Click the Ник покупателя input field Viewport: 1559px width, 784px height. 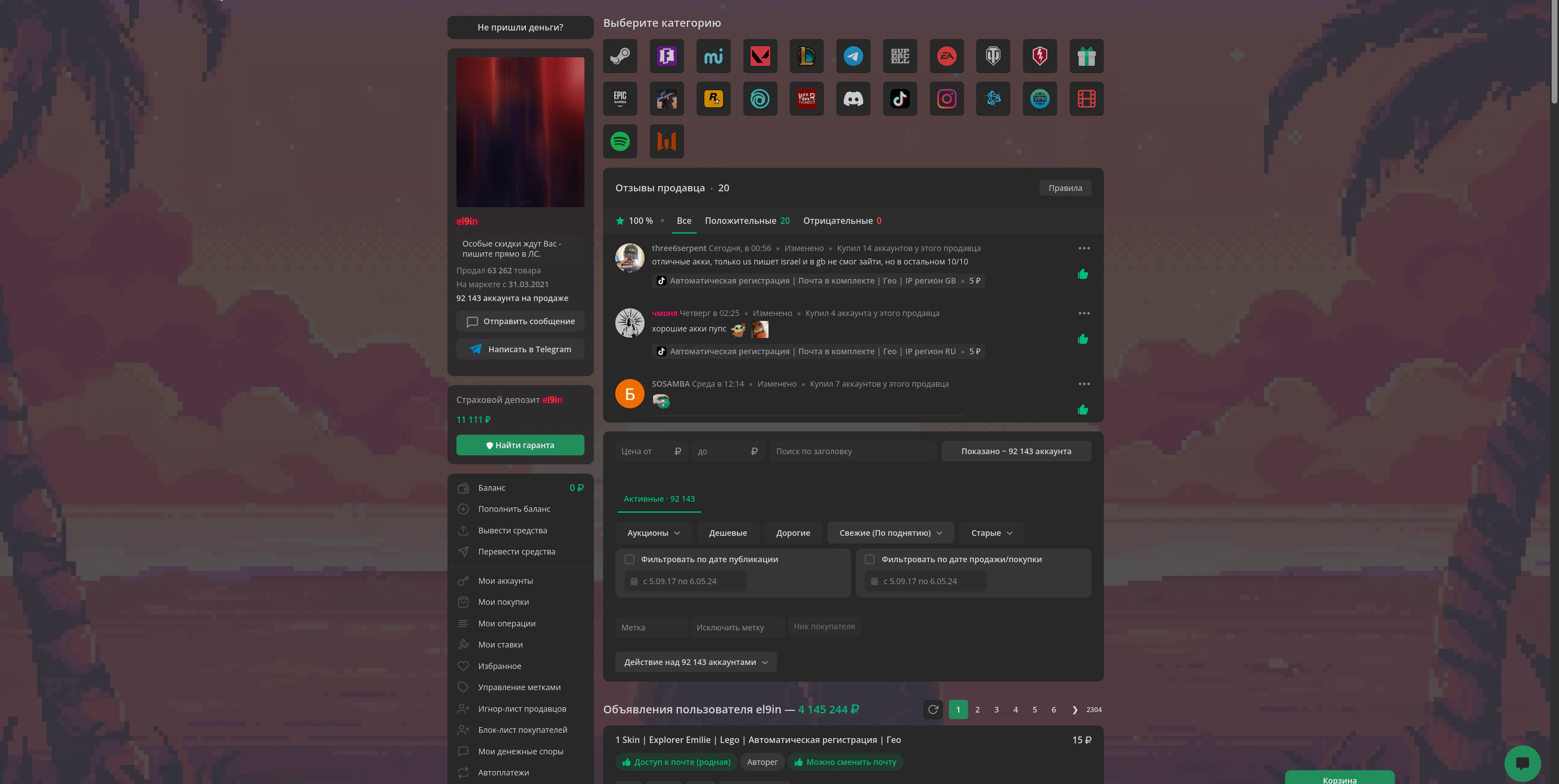(824, 627)
